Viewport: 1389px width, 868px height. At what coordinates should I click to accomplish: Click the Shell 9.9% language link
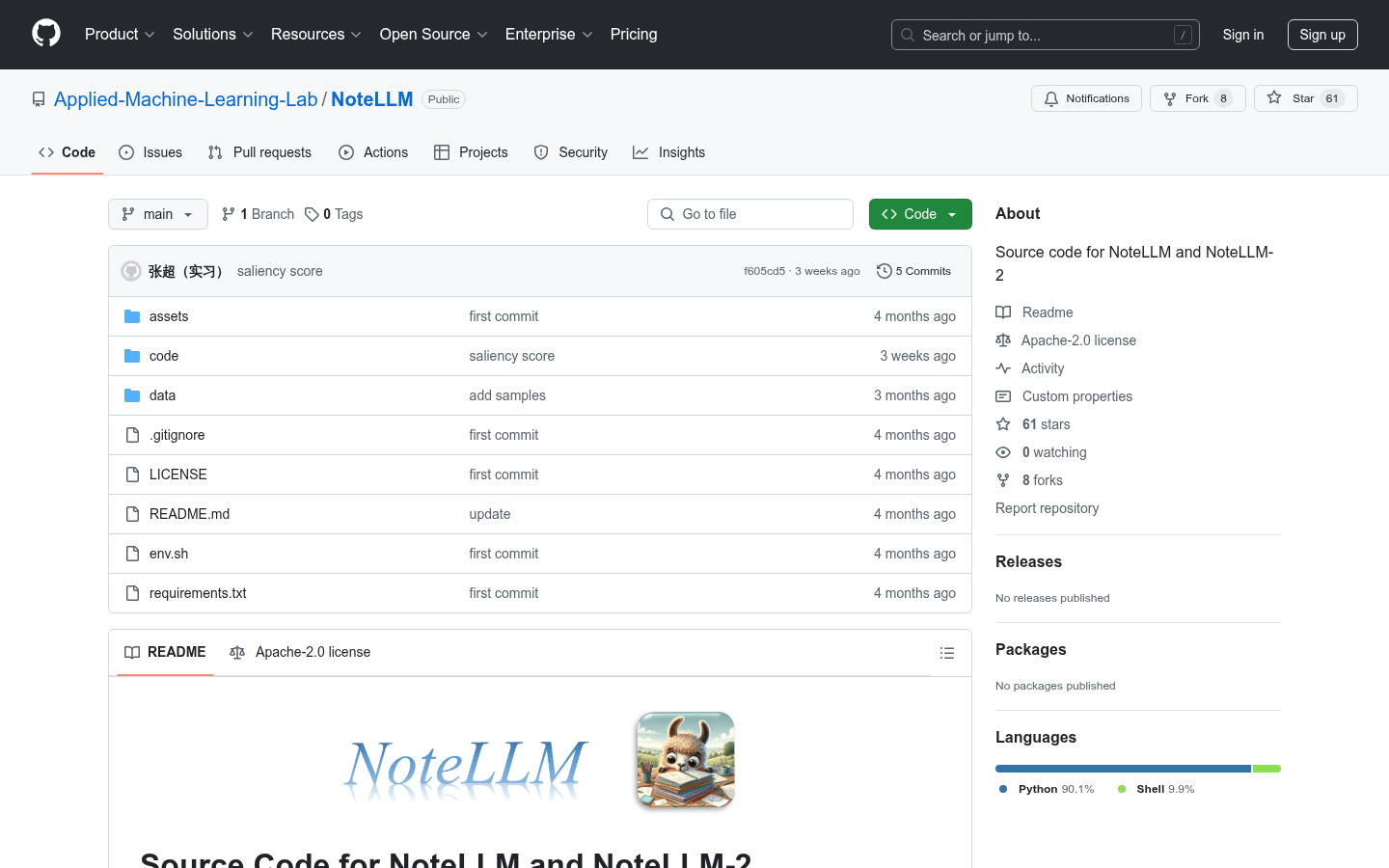coord(1156,789)
